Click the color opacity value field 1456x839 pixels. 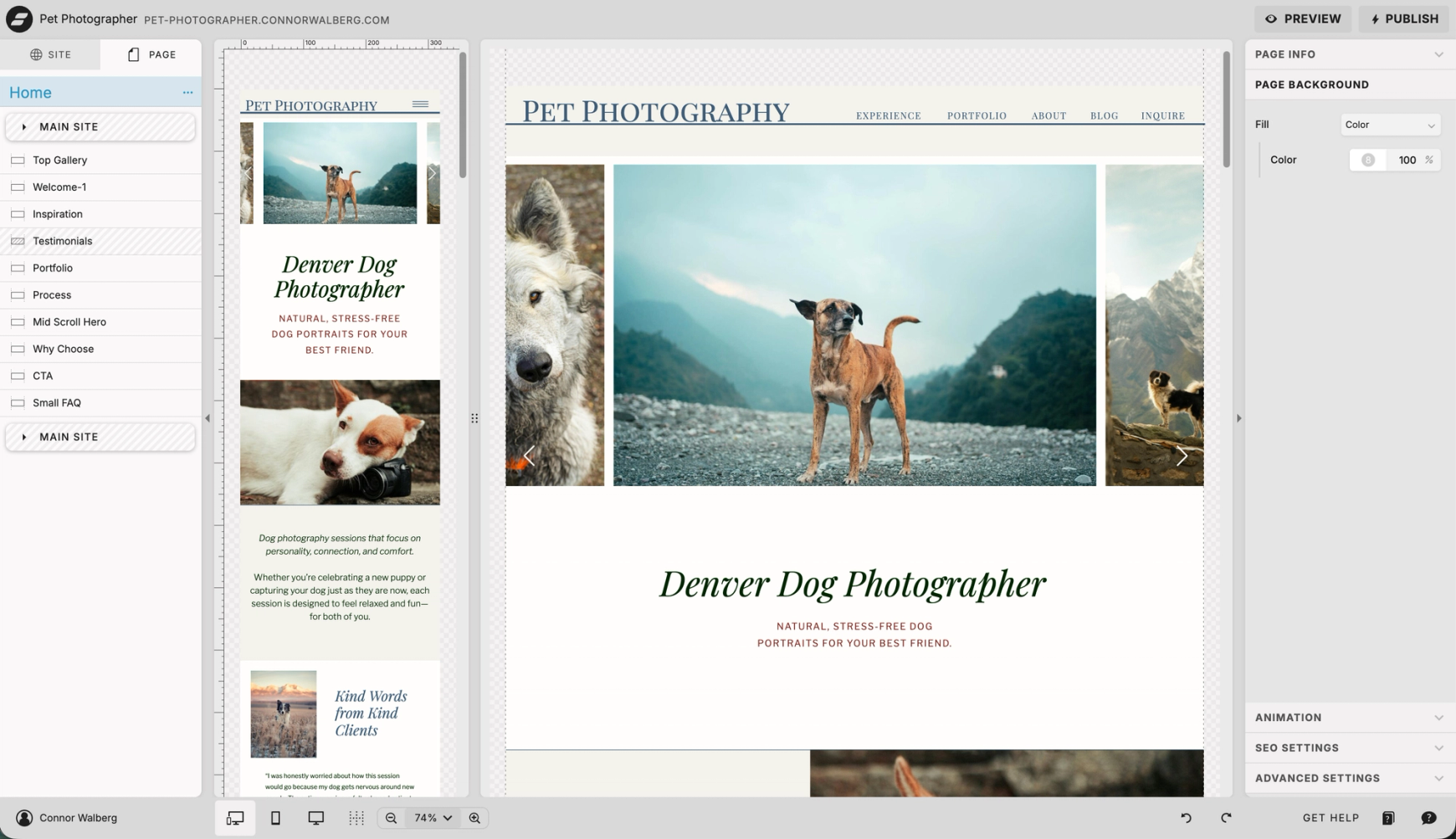point(1407,160)
